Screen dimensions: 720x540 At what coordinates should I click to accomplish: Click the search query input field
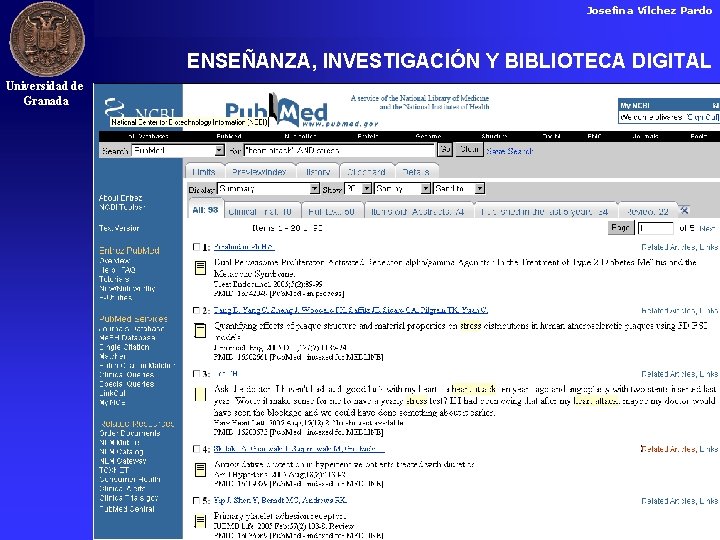[339, 150]
